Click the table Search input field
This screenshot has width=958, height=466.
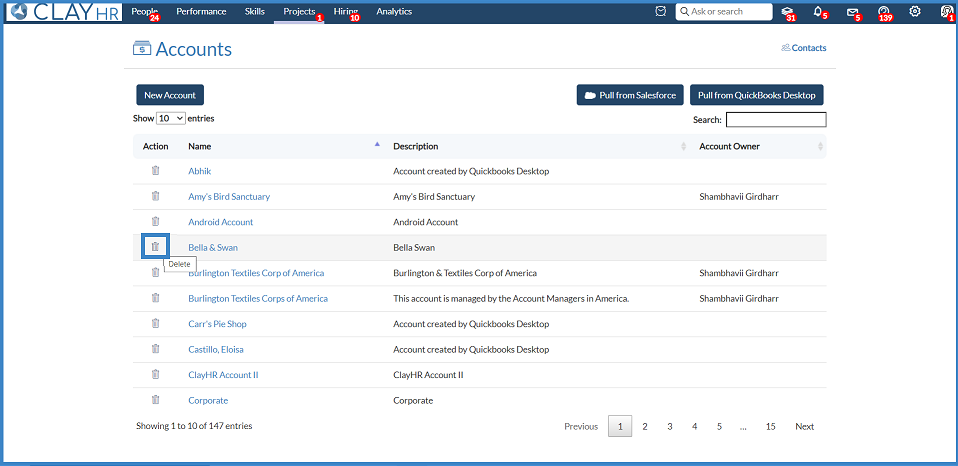(776, 120)
